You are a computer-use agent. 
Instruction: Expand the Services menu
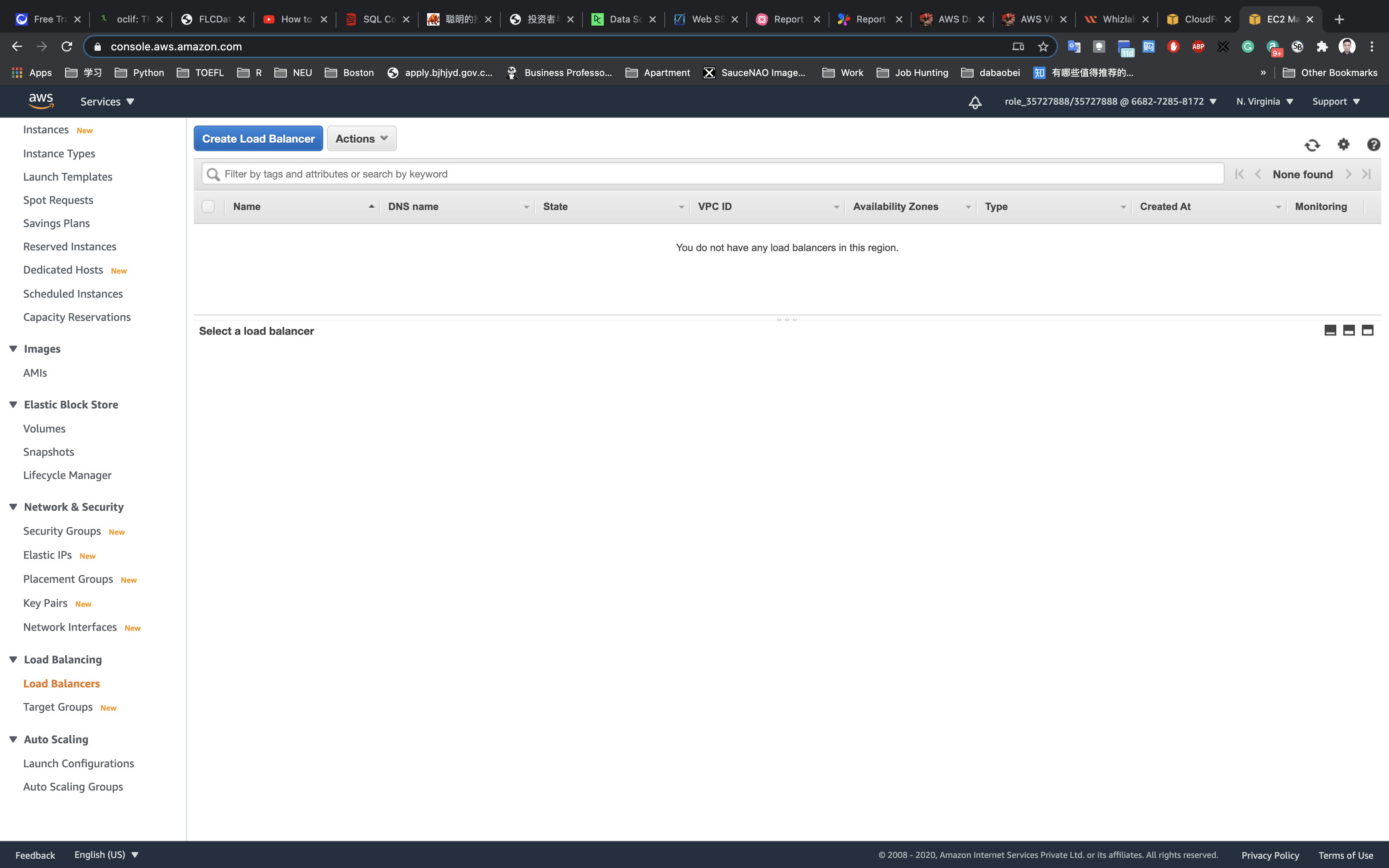point(107,102)
